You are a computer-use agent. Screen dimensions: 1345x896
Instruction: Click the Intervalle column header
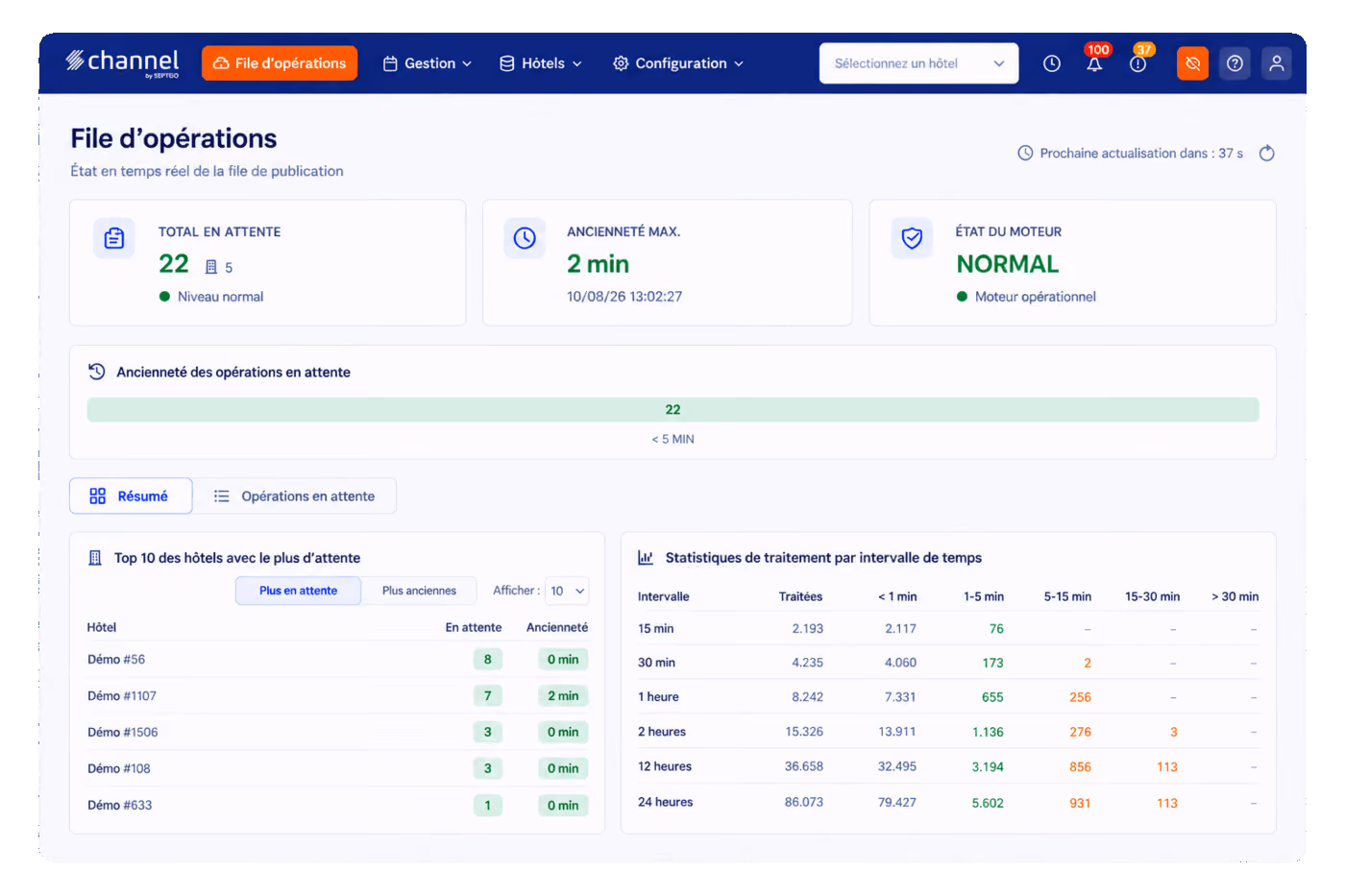click(x=663, y=596)
